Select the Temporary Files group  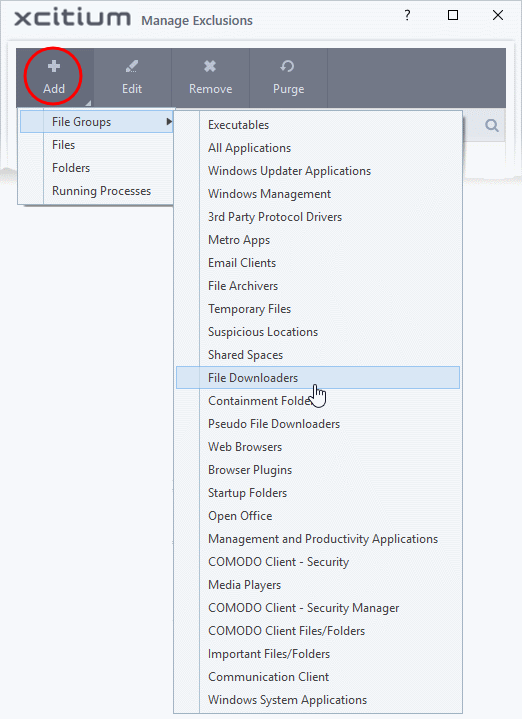[318, 309]
